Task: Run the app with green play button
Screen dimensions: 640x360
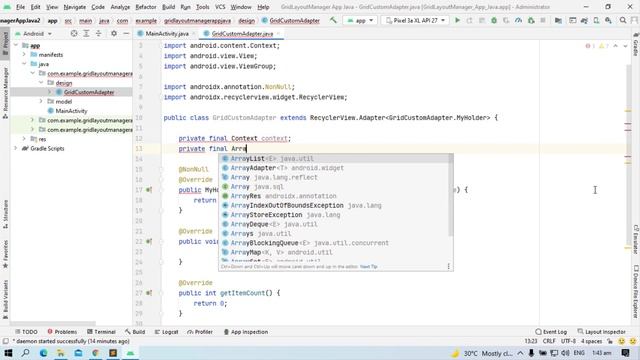Action: (x=457, y=20)
